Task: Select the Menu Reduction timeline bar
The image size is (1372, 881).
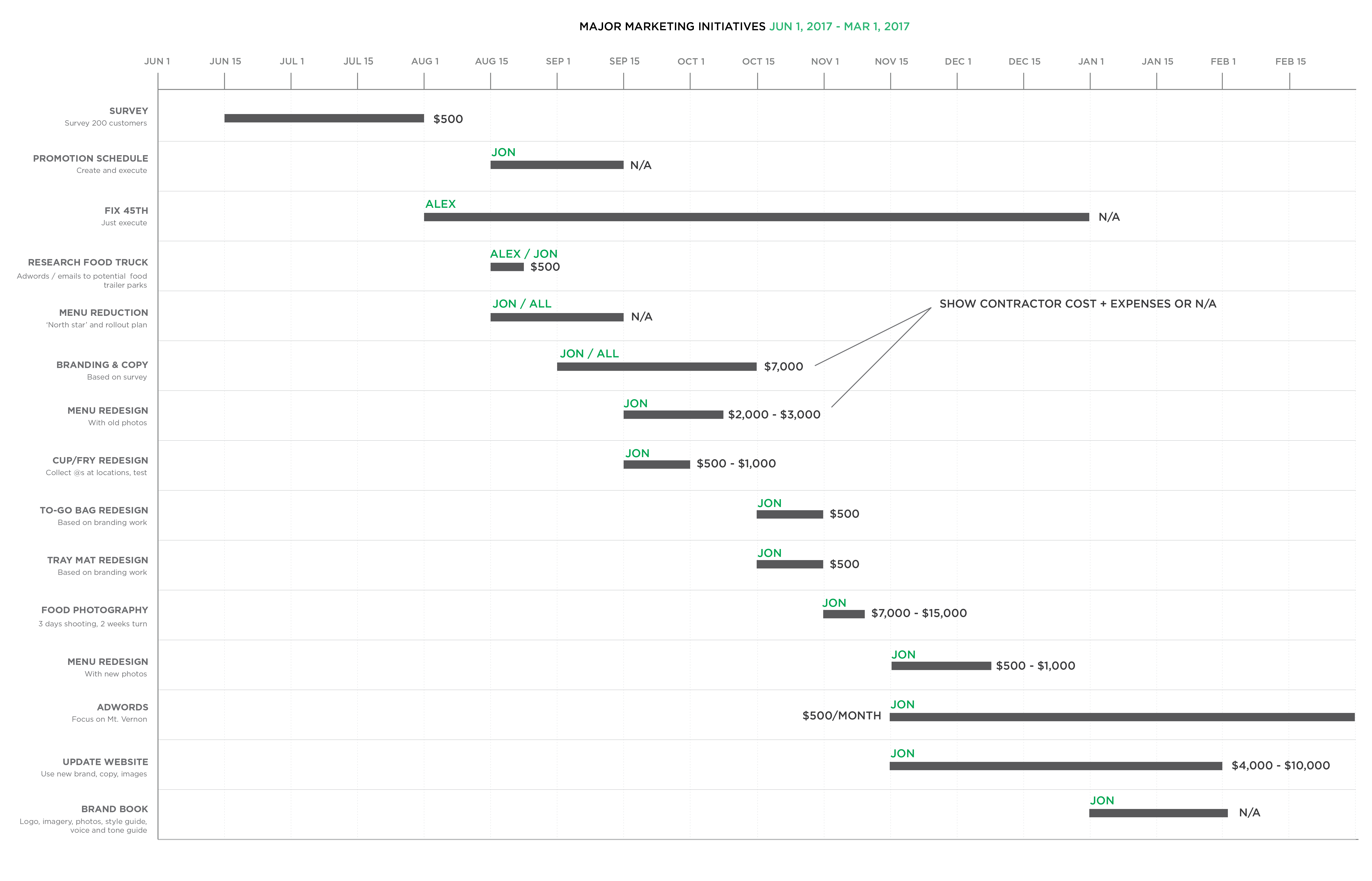Action: tap(557, 317)
